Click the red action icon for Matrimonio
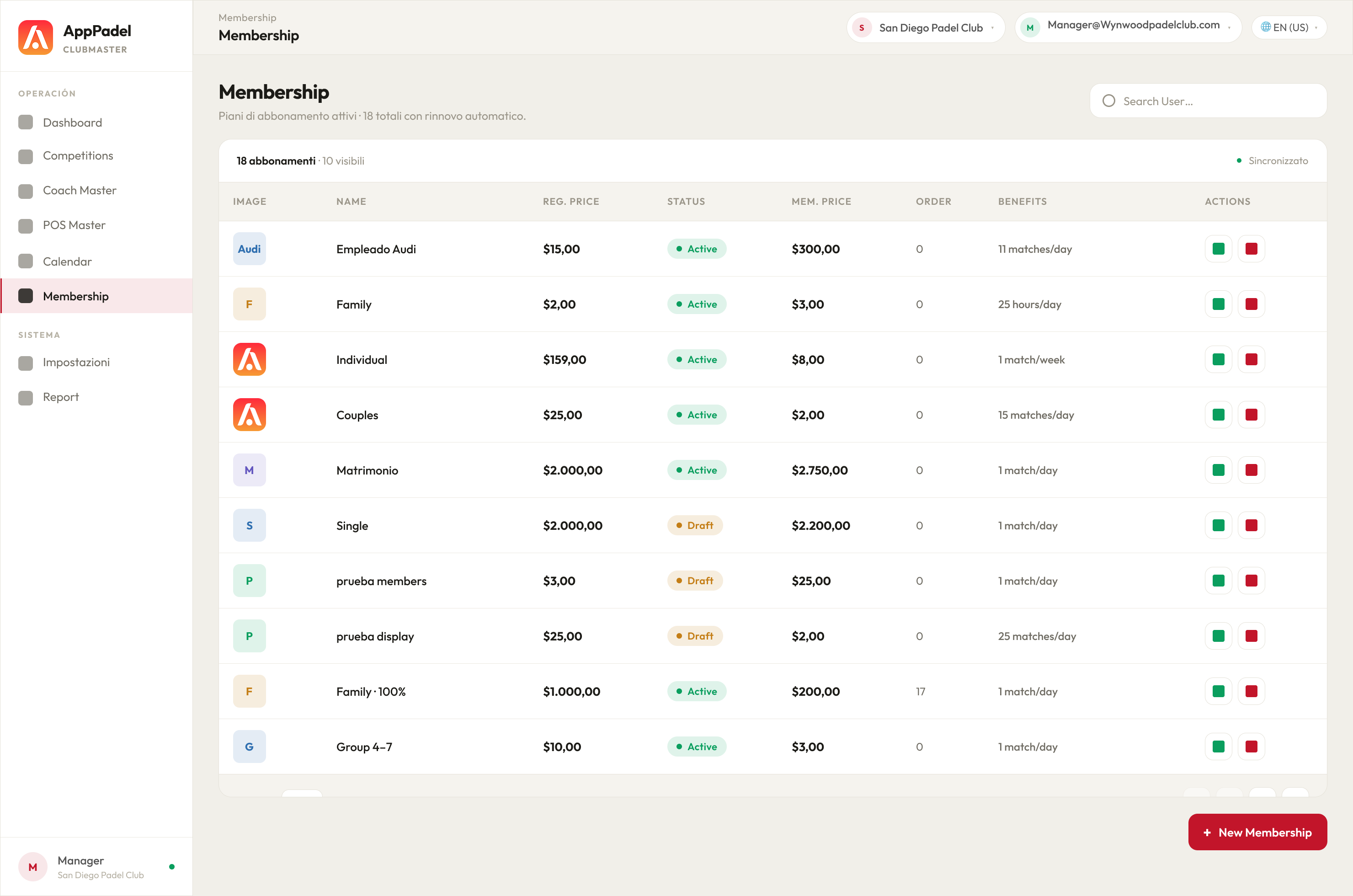 [x=1252, y=470]
